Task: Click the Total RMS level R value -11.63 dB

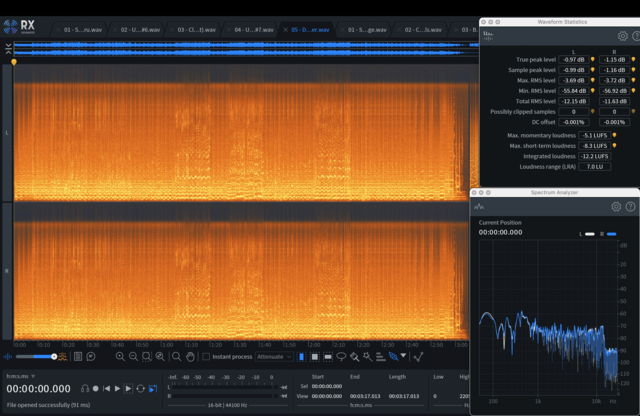Action: pos(614,101)
